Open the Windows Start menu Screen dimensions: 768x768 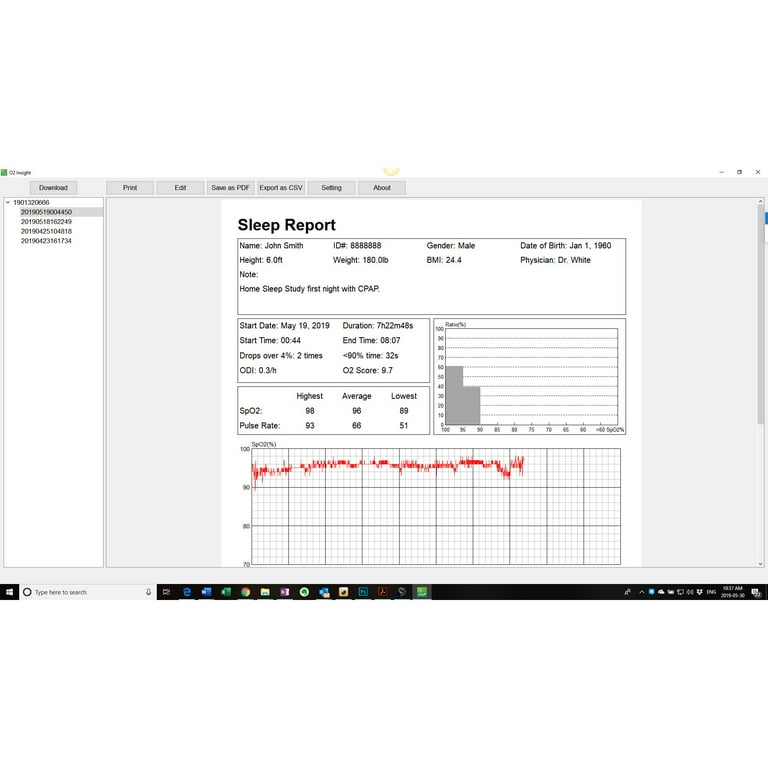click(x=9, y=592)
